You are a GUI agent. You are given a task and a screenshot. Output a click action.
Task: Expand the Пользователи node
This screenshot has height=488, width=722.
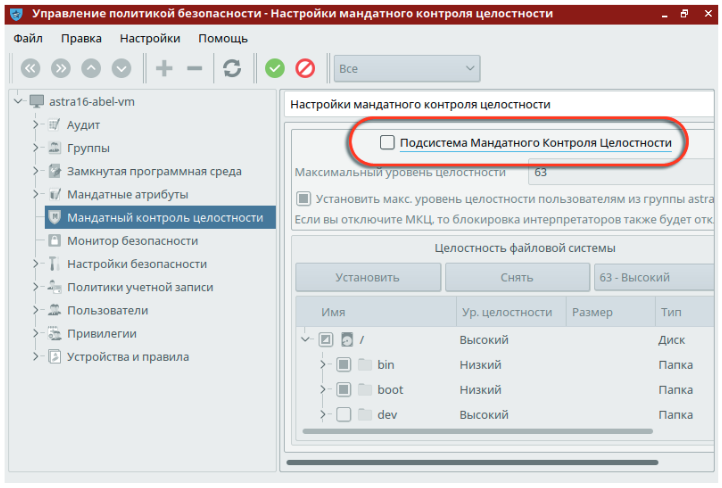pos(35,310)
